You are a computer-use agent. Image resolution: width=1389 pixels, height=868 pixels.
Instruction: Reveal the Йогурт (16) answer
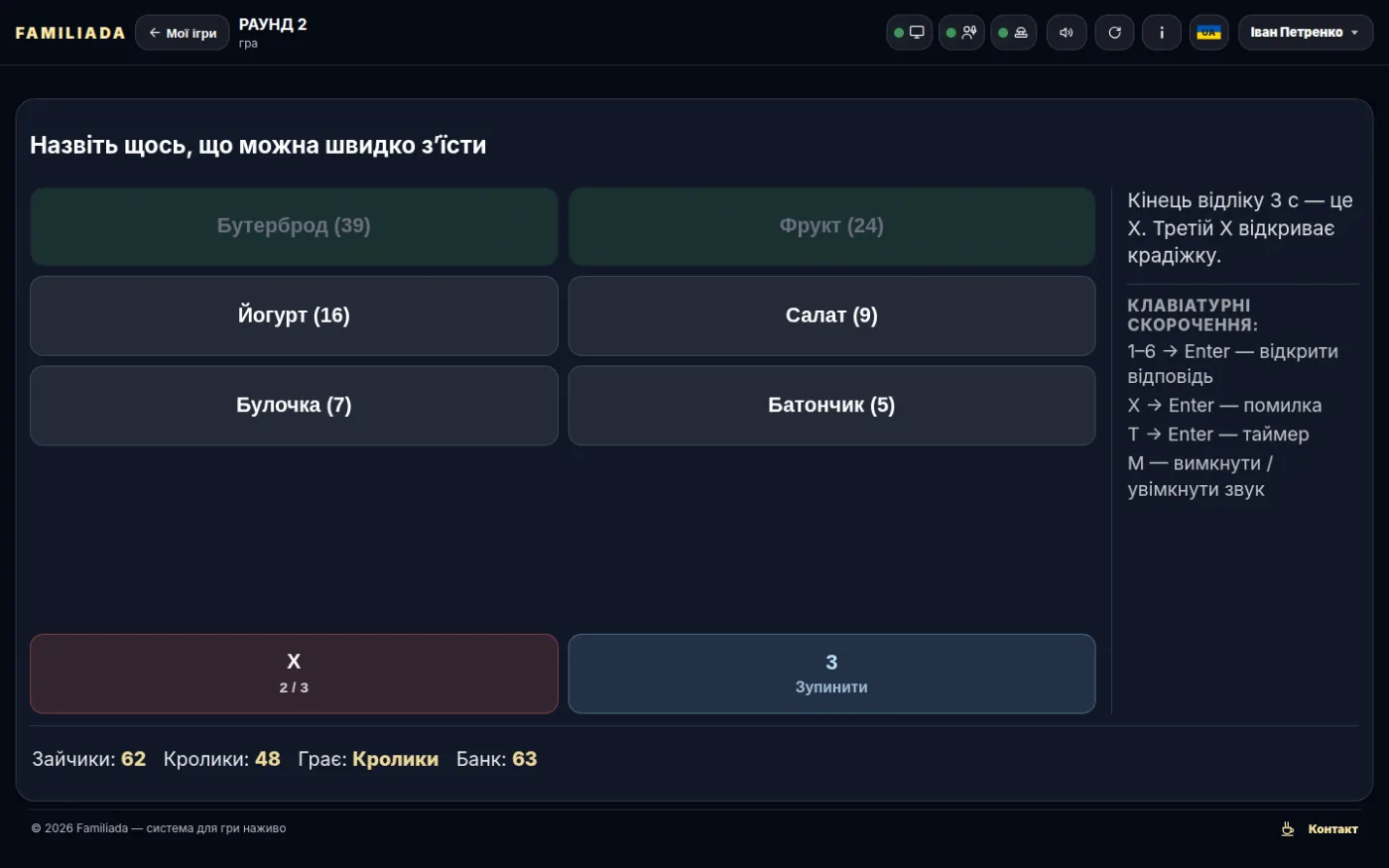(294, 315)
